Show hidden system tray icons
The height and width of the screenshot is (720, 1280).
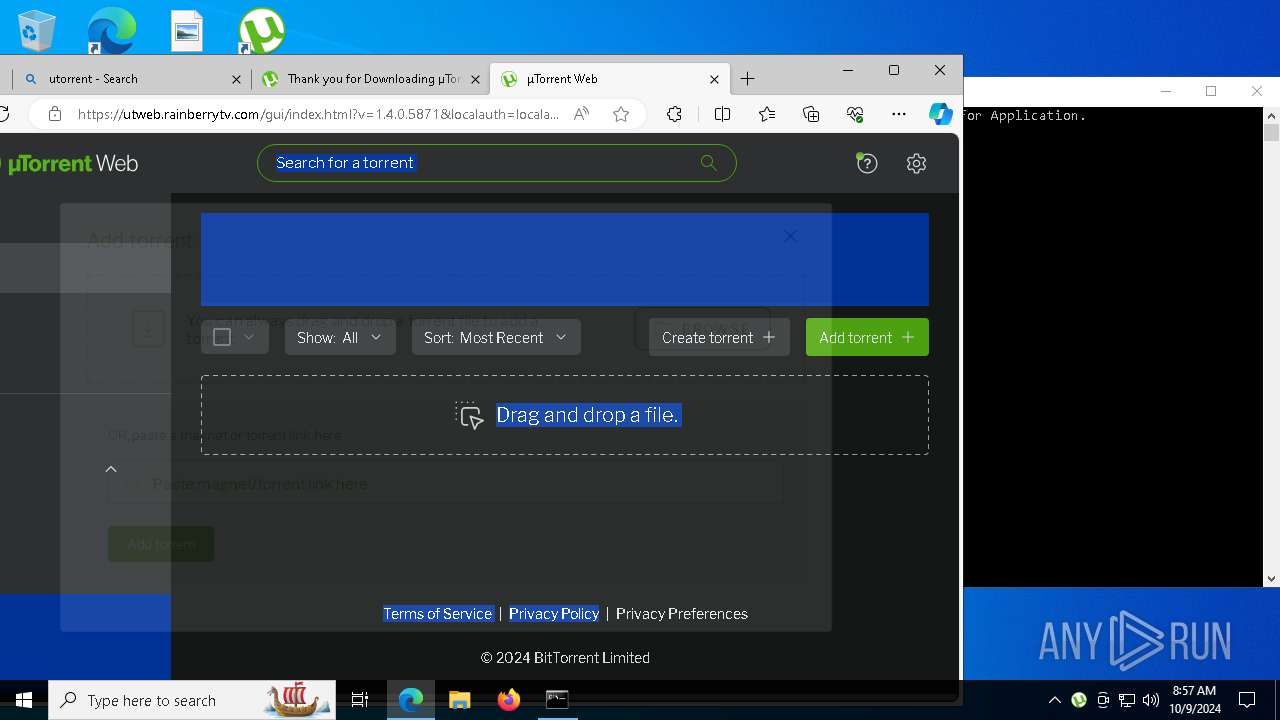pyautogui.click(x=1054, y=700)
